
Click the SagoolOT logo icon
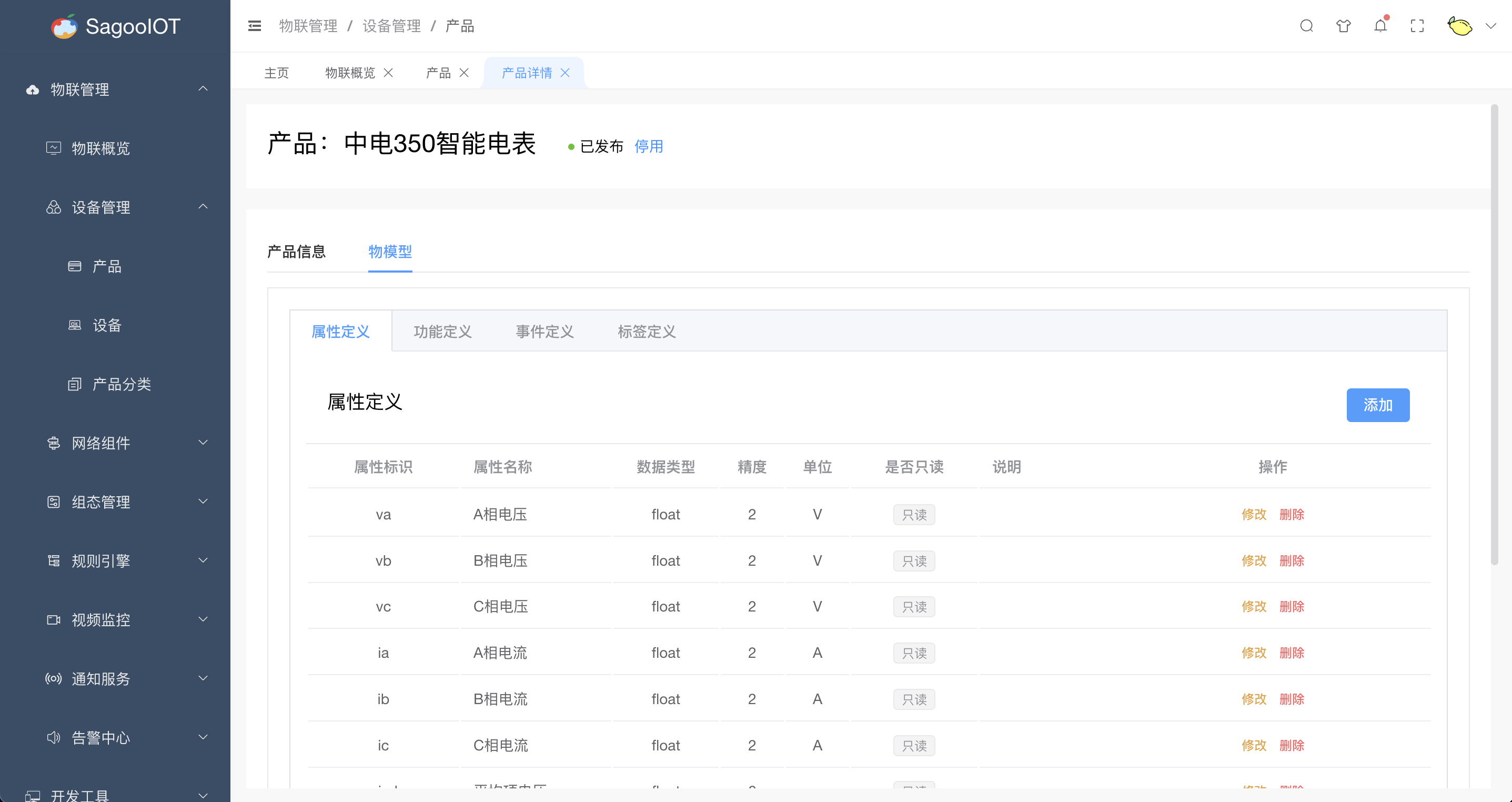tap(65, 26)
